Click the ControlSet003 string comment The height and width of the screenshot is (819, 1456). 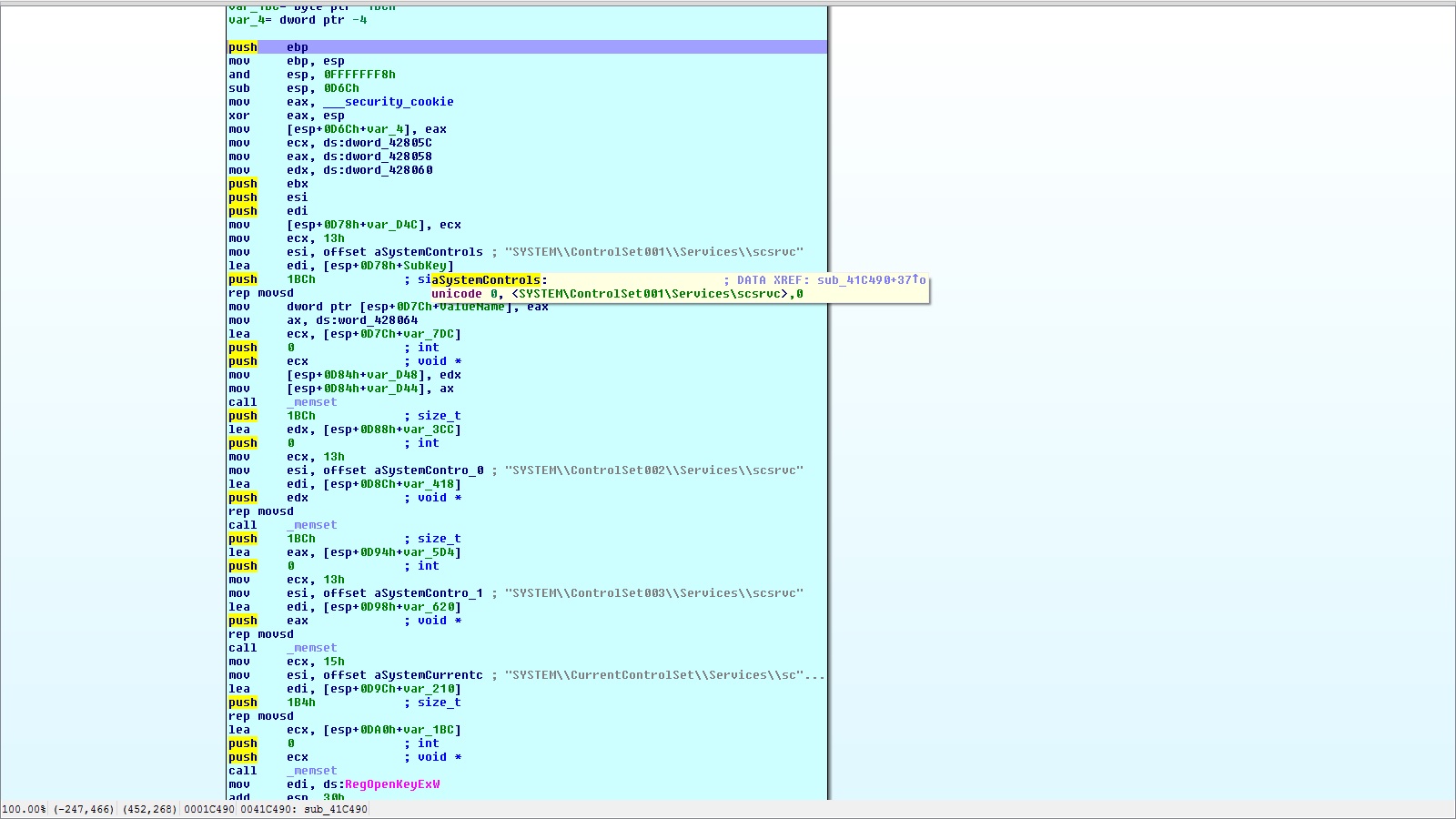tap(654, 593)
